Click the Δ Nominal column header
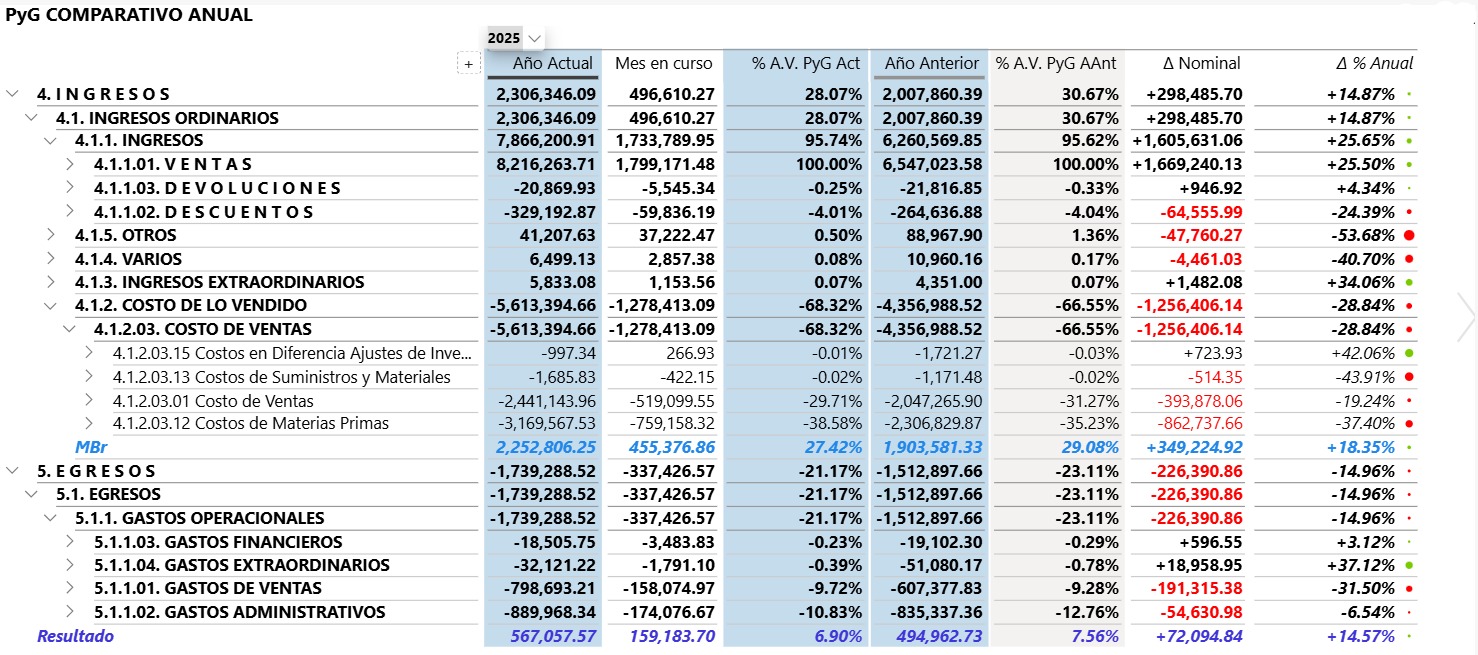This screenshot has height=655, width=1478. (1201, 63)
